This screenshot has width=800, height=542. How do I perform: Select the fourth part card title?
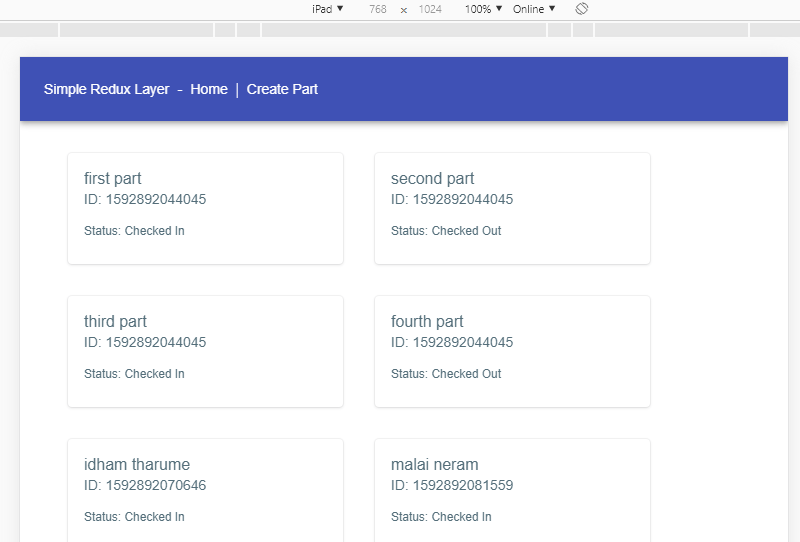click(427, 322)
